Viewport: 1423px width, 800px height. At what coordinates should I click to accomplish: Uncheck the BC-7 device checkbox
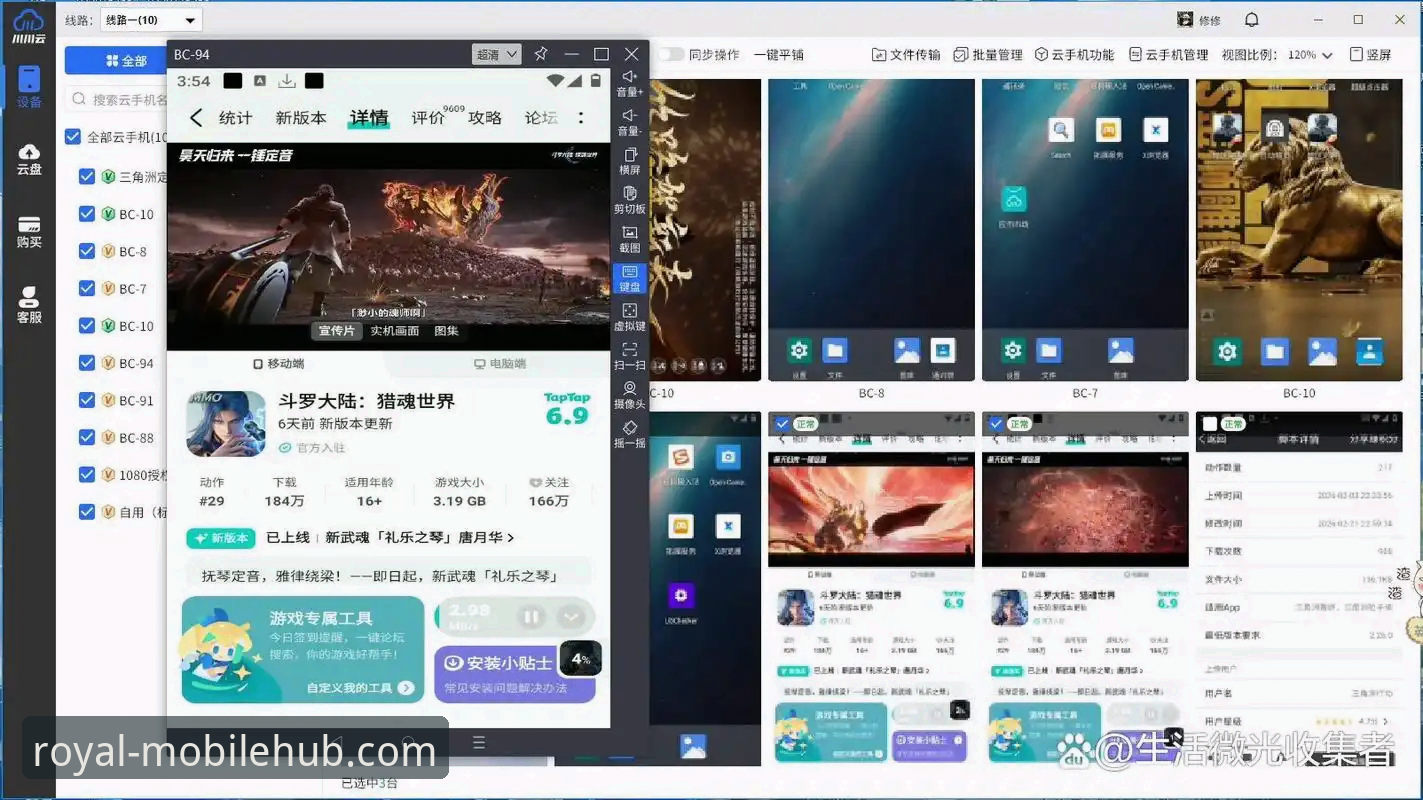click(87, 288)
